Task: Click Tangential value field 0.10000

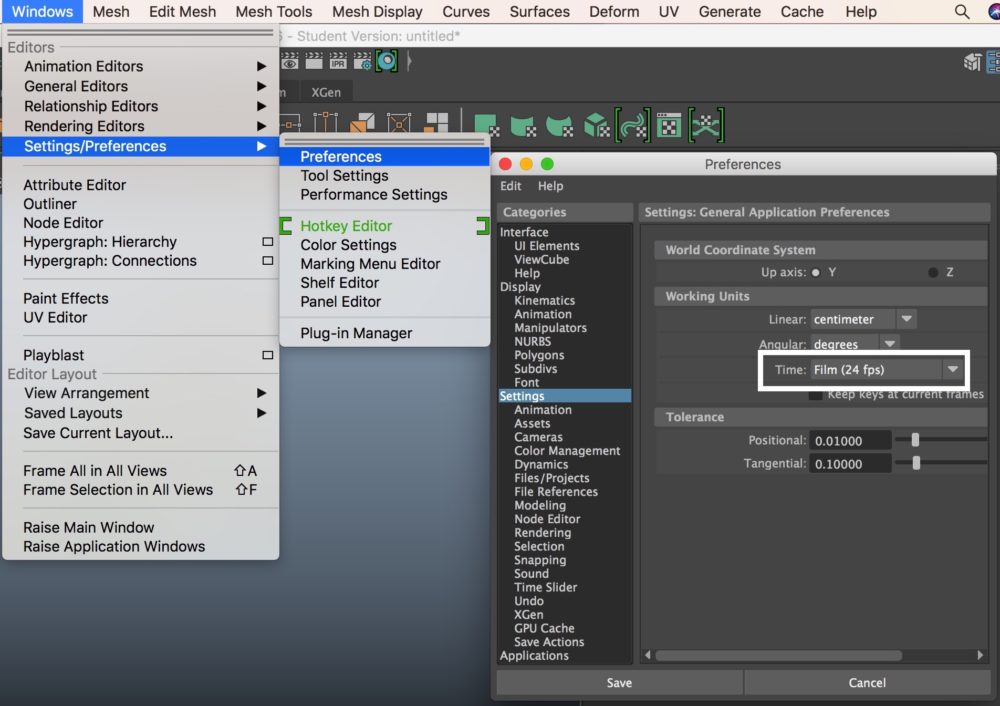Action: tap(850, 464)
